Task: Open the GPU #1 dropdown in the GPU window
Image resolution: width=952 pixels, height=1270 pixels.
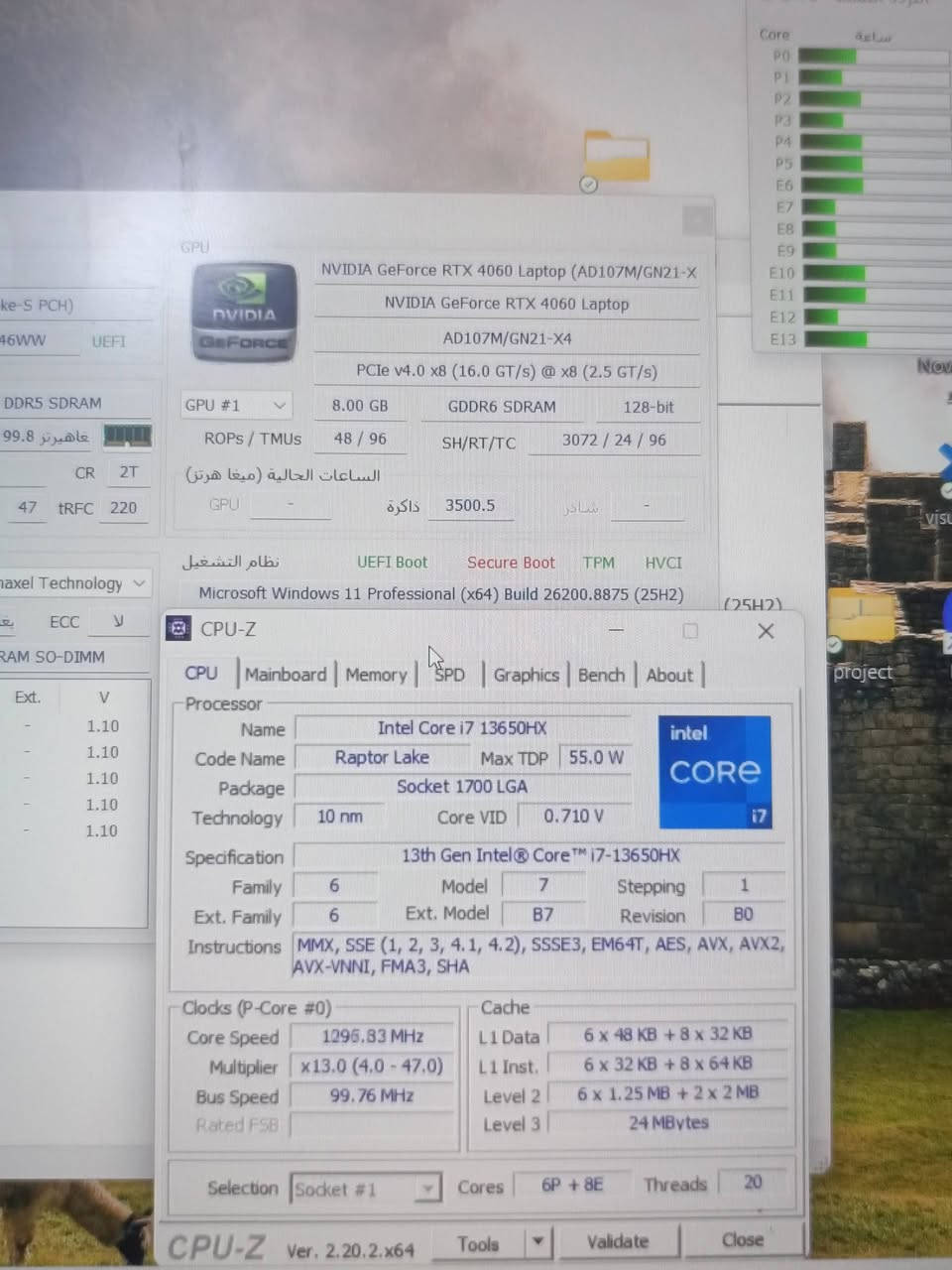Action: [236, 405]
